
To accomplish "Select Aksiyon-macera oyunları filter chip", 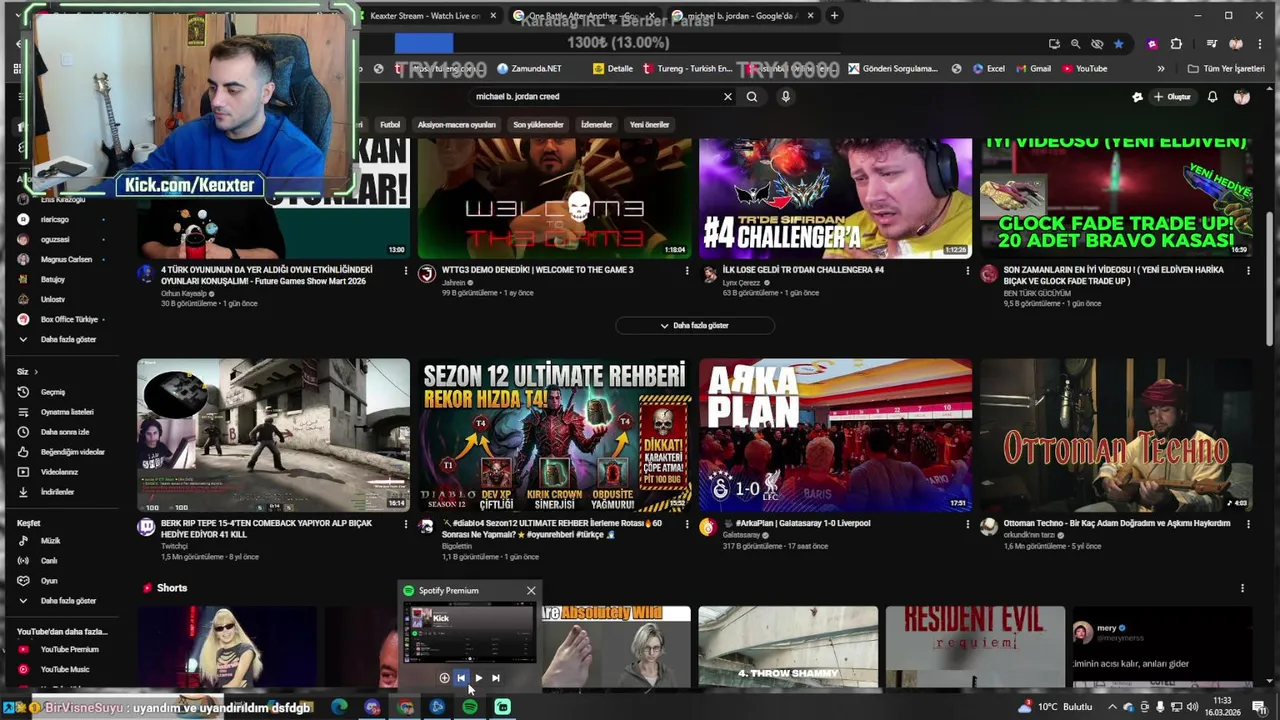I will click(456, 125).
